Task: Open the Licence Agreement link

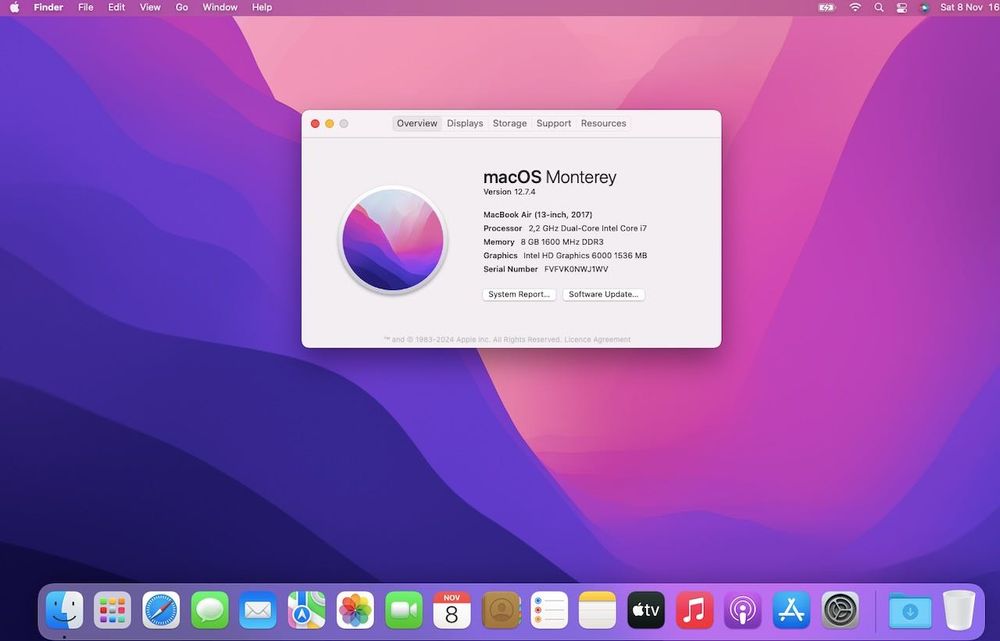Action: click(598, 339)
